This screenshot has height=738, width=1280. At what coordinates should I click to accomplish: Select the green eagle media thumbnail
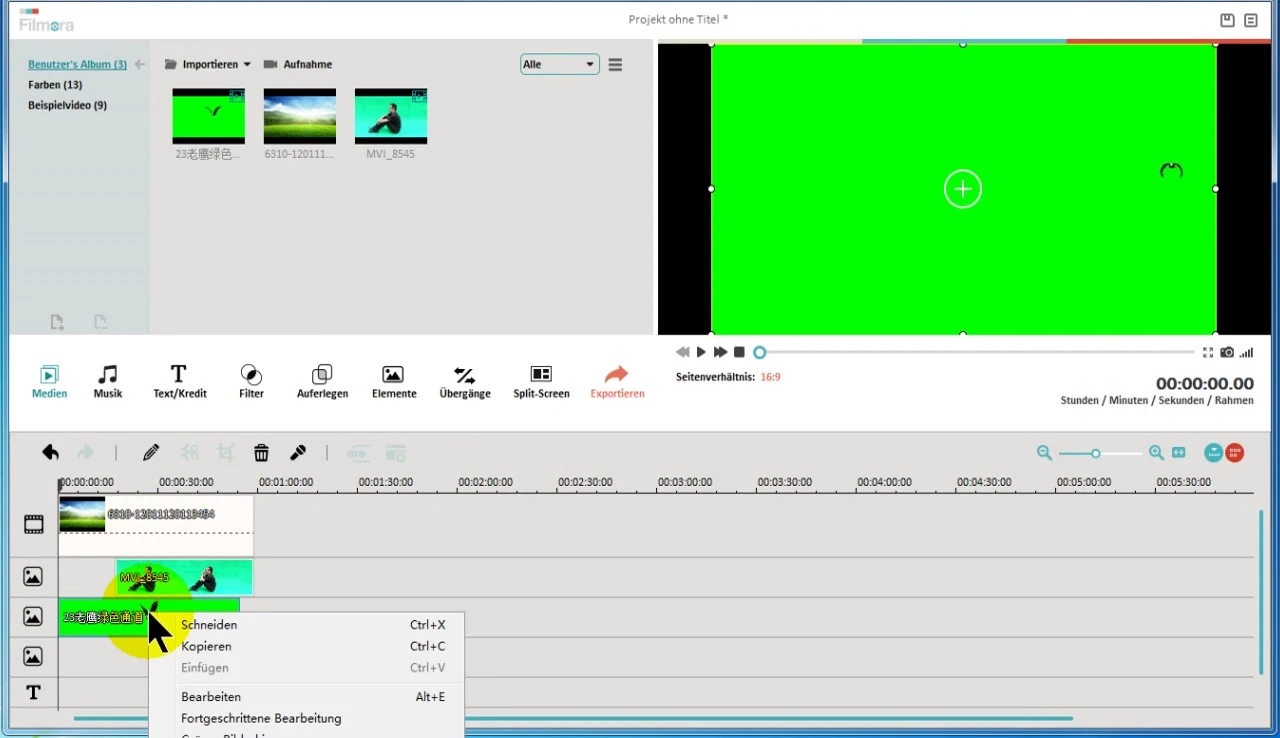[208, 116]
